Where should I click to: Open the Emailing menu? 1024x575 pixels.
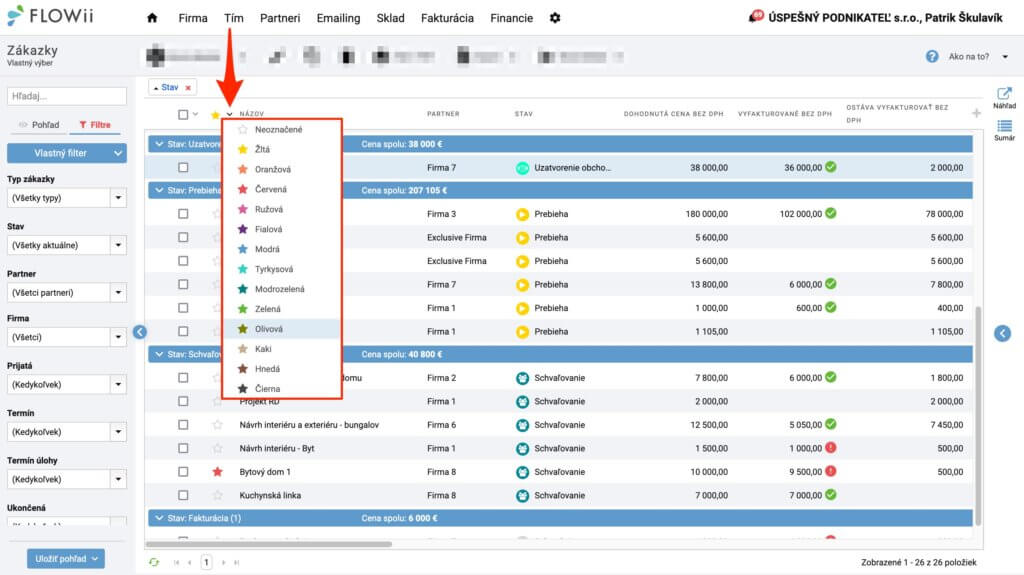338,18
